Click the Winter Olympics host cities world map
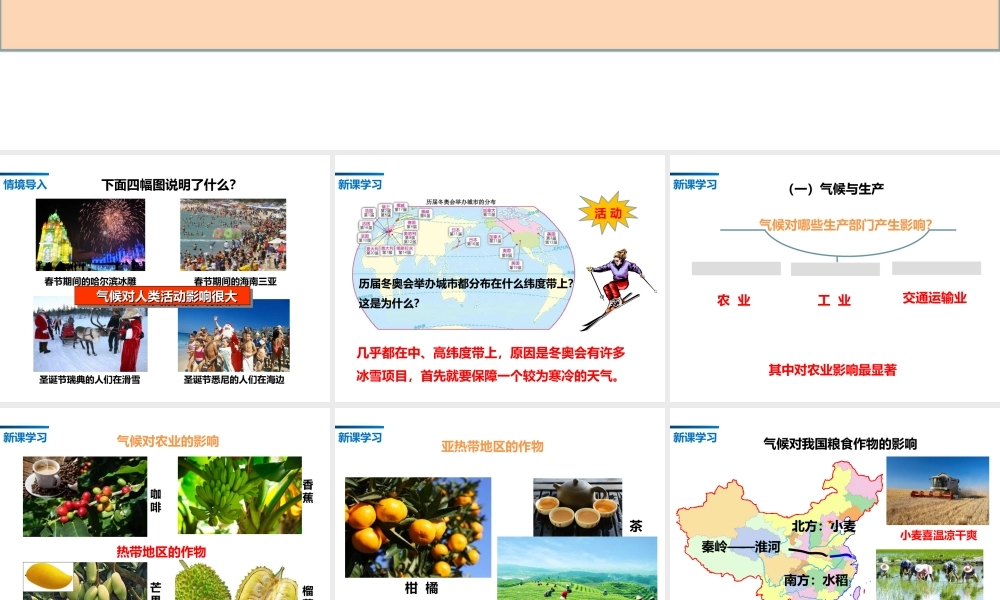This screenshot has width=1000, height=600. 463,265
